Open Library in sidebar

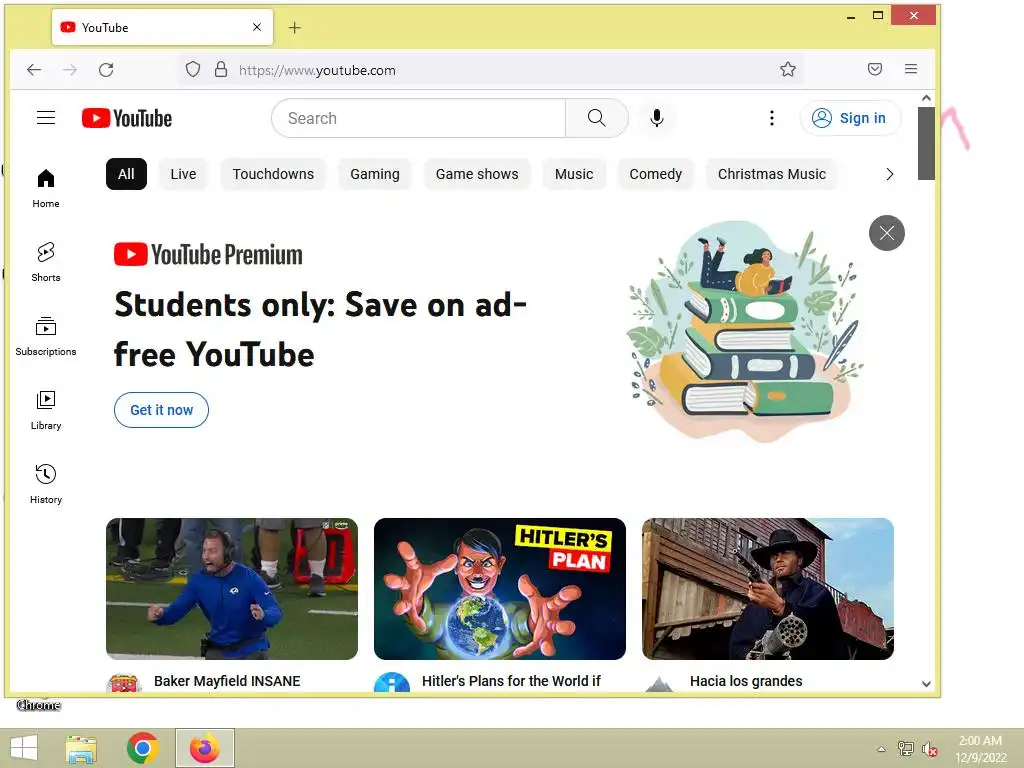[x=46, y=410]
